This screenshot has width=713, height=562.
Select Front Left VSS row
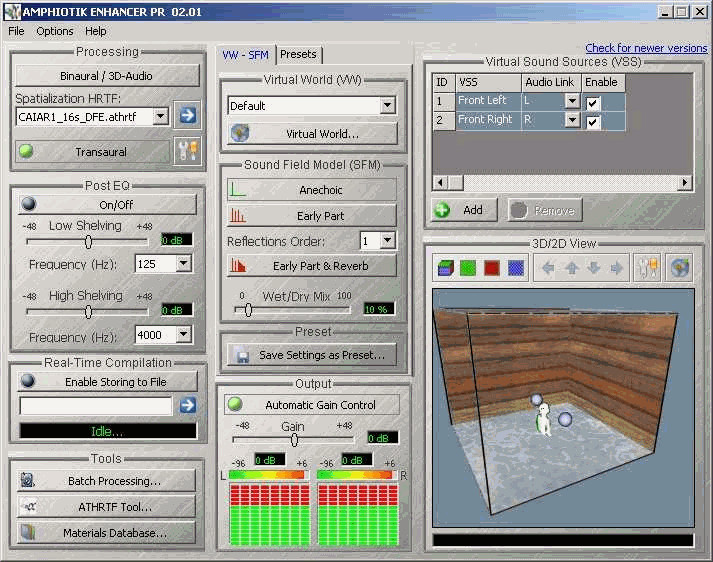[x=529, y=100]
